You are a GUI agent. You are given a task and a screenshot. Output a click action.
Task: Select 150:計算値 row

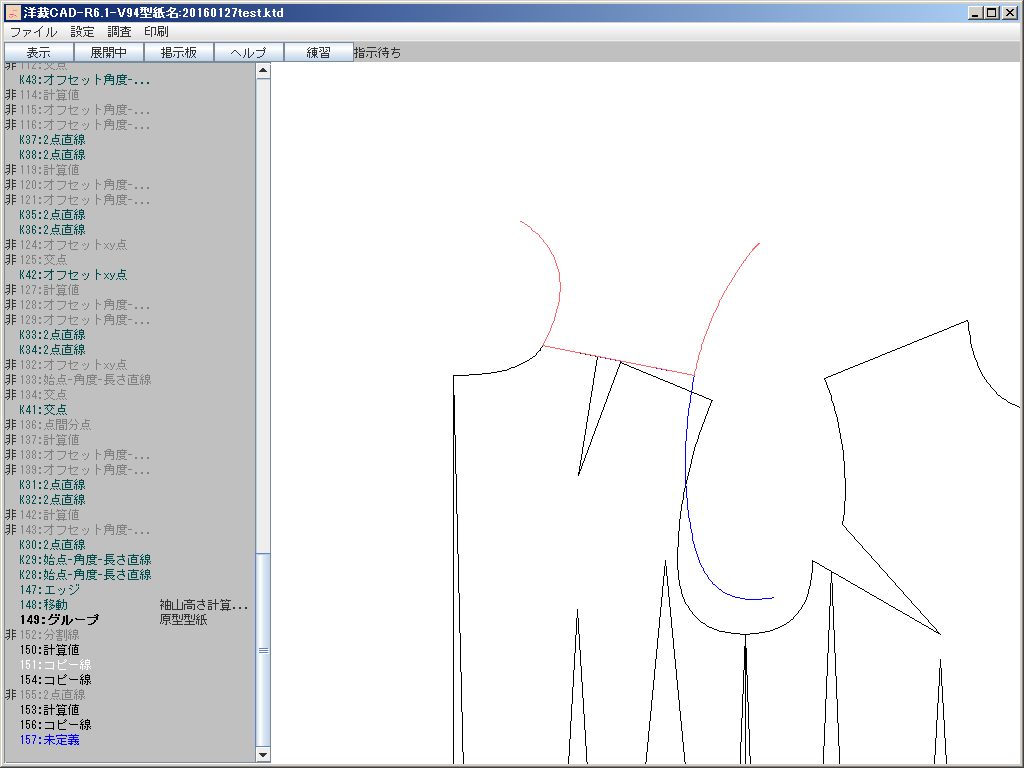click(49, 650)
